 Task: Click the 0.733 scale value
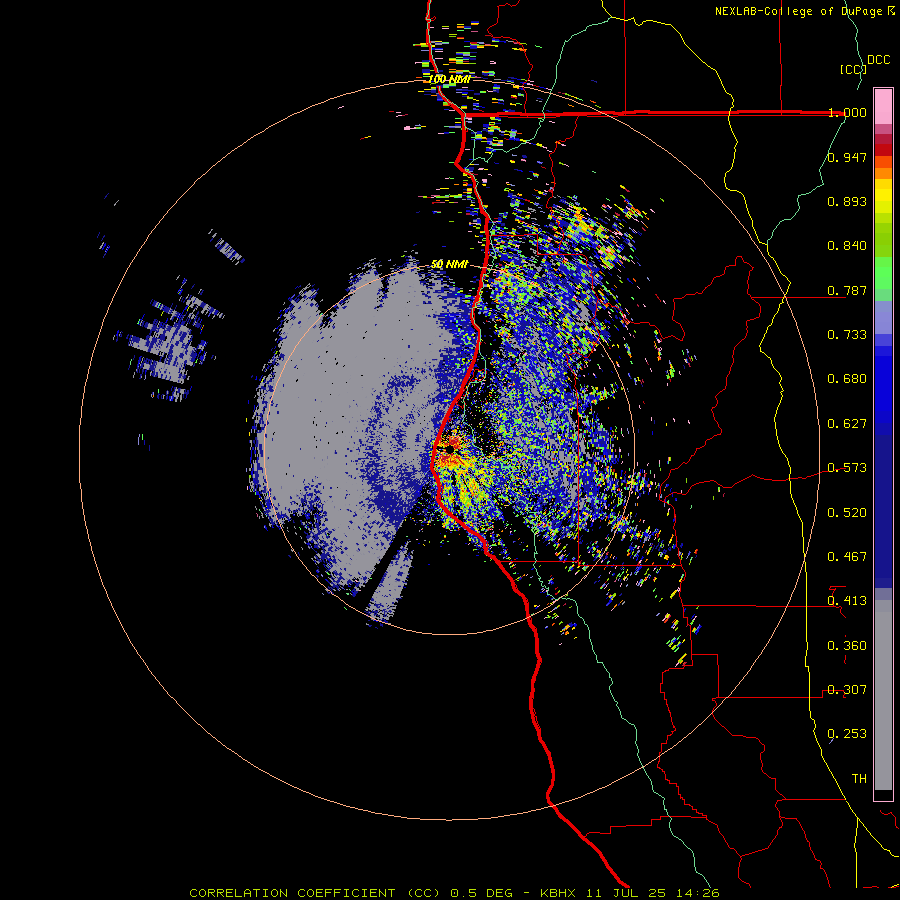(847, 335)
